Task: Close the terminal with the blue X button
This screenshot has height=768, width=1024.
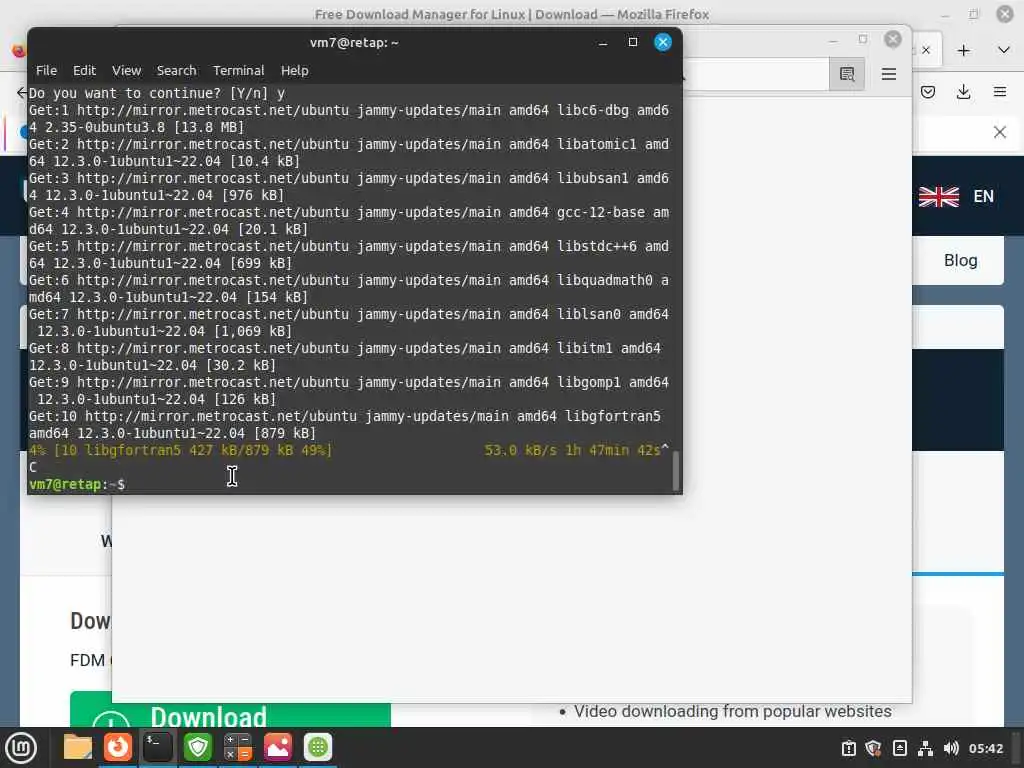Action: (662, 42)
